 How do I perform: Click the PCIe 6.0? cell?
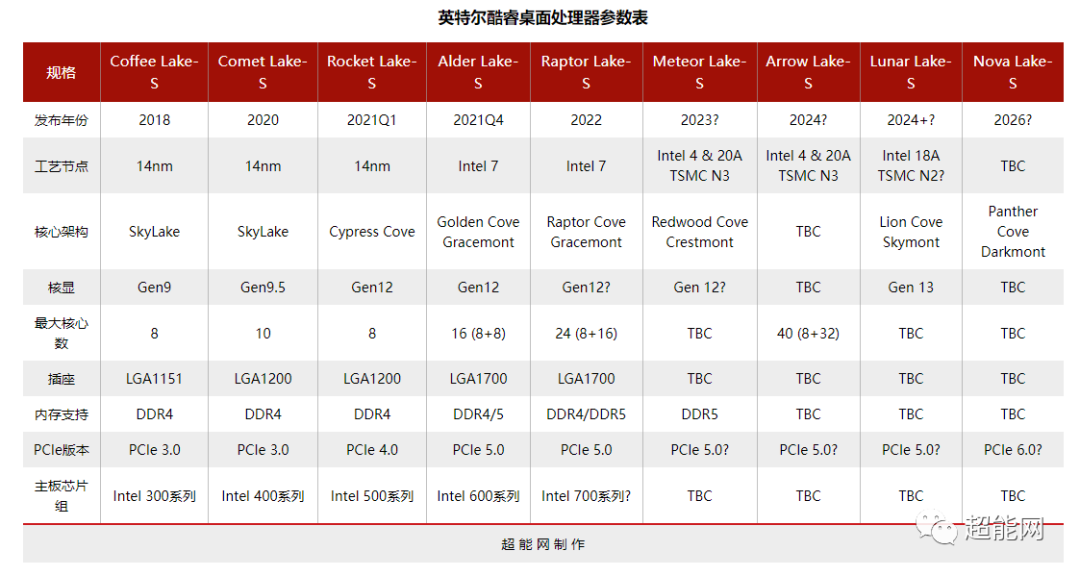point(1012,450)
